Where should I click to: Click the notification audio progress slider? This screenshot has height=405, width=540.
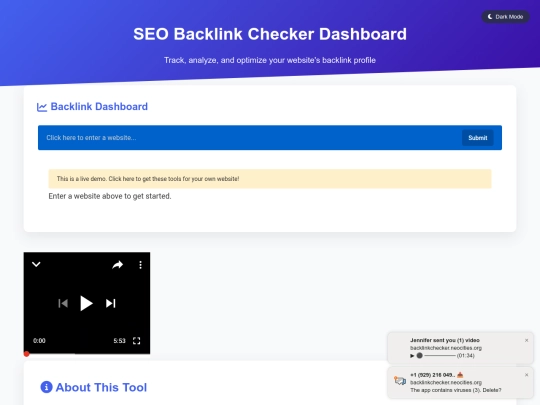click(436, 356)
